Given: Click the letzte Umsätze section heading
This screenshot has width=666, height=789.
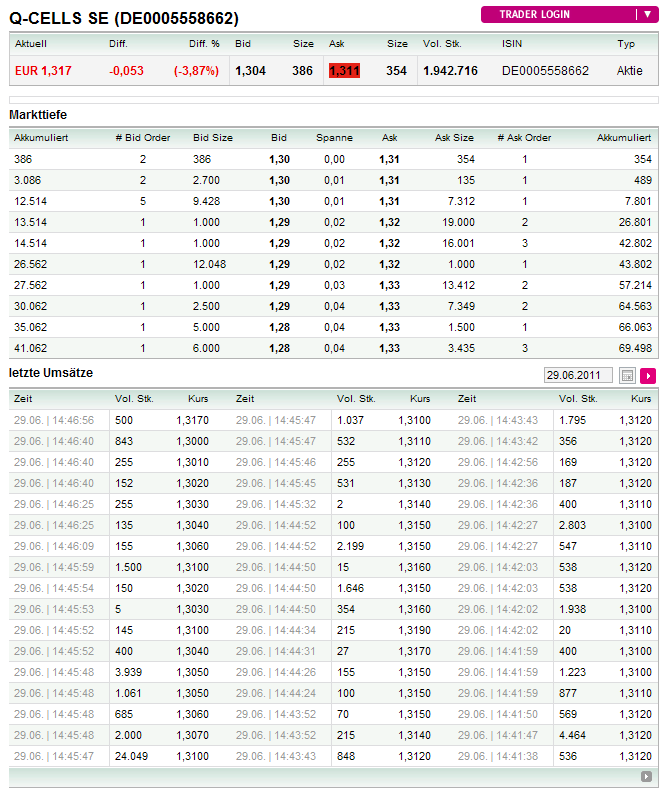Looking at the screenshot, I should 51,373.
